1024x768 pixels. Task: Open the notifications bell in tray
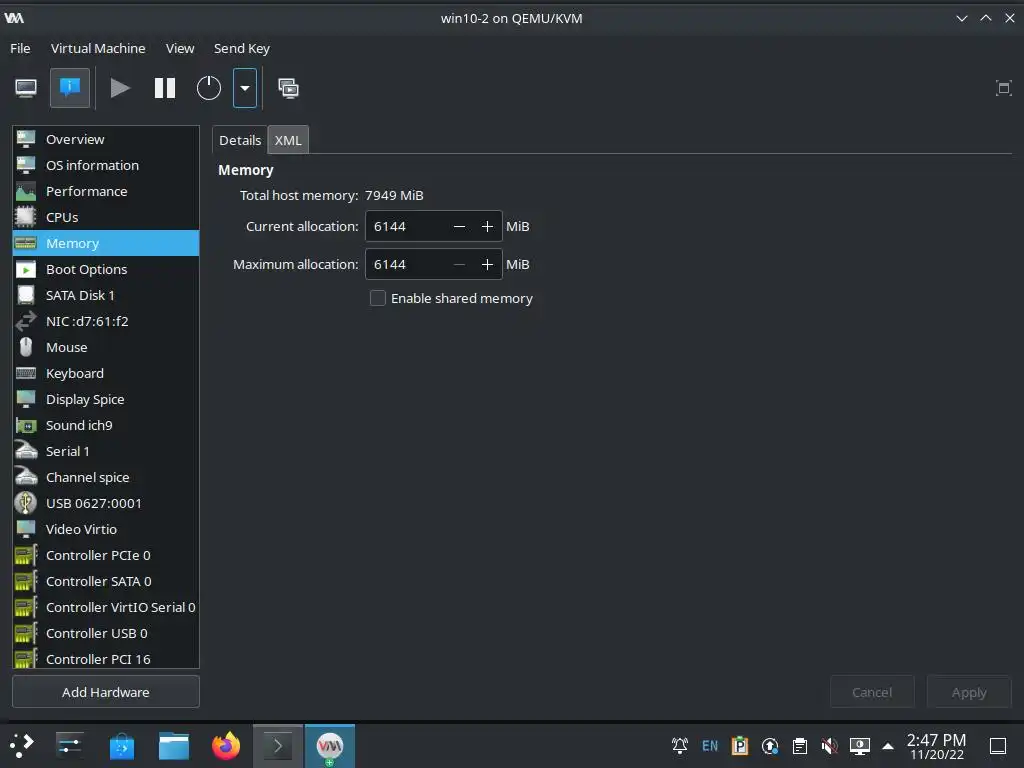[x=680, y=745]
